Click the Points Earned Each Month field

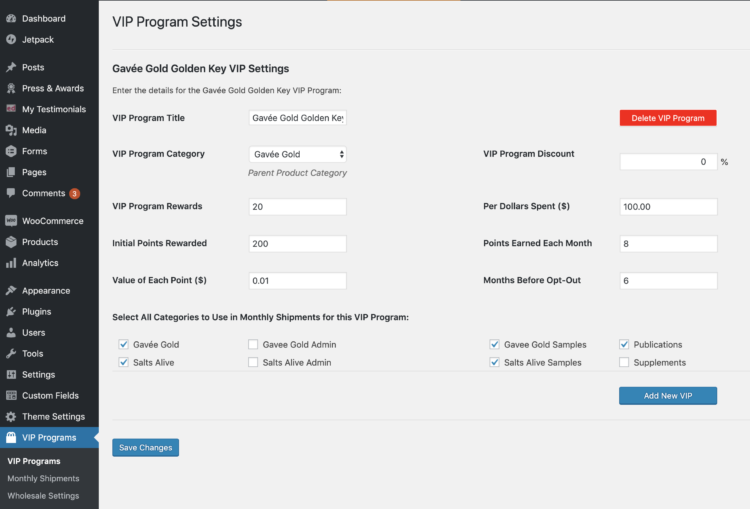(668, 244)
